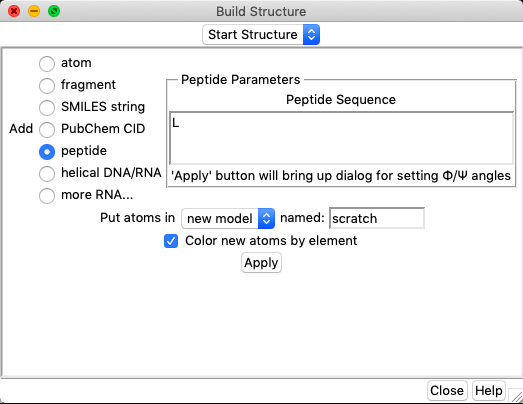Screen dimensions: 523x404
Task: Click the Close button
Action: click(x=447, y=390)
